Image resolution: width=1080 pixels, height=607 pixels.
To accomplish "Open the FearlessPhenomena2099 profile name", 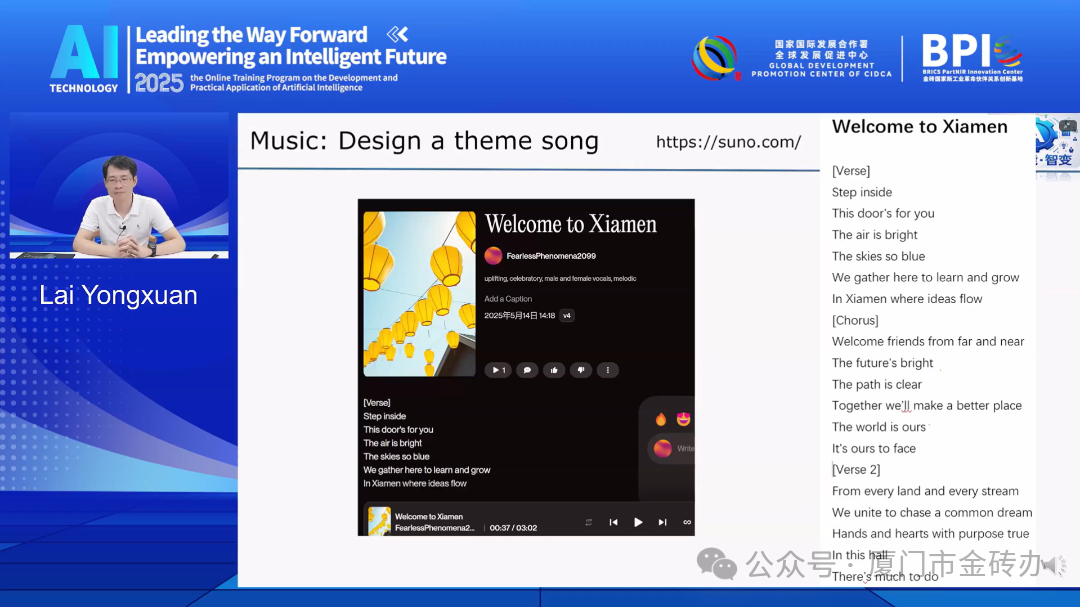I will (551, 256).
